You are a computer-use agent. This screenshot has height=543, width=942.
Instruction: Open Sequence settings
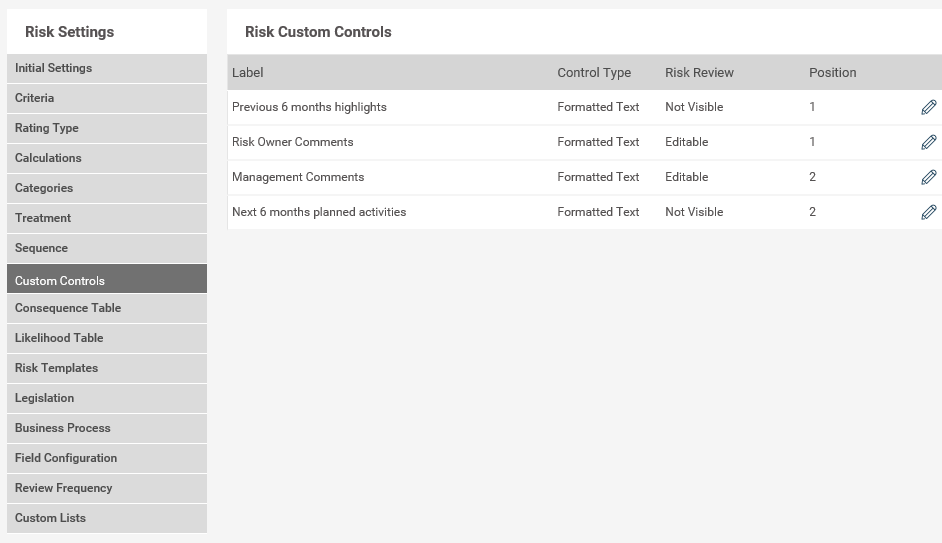(107, 249)
